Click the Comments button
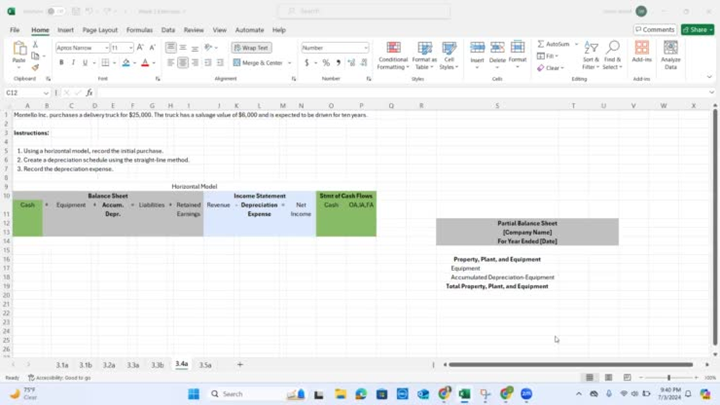 pyautogui.click(x=655, y=30)
